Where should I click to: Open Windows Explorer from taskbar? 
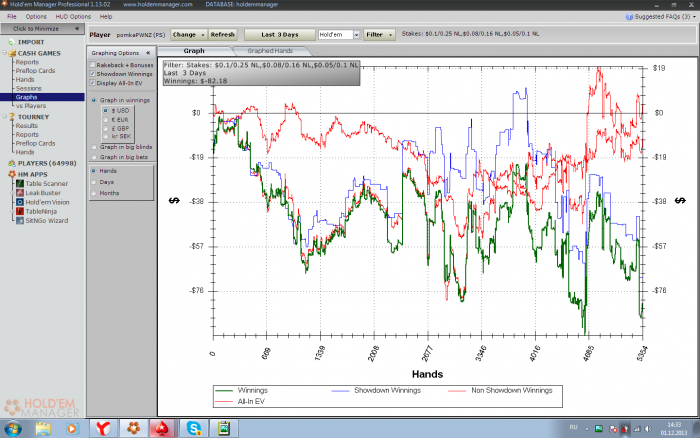(x=43, y=429)
